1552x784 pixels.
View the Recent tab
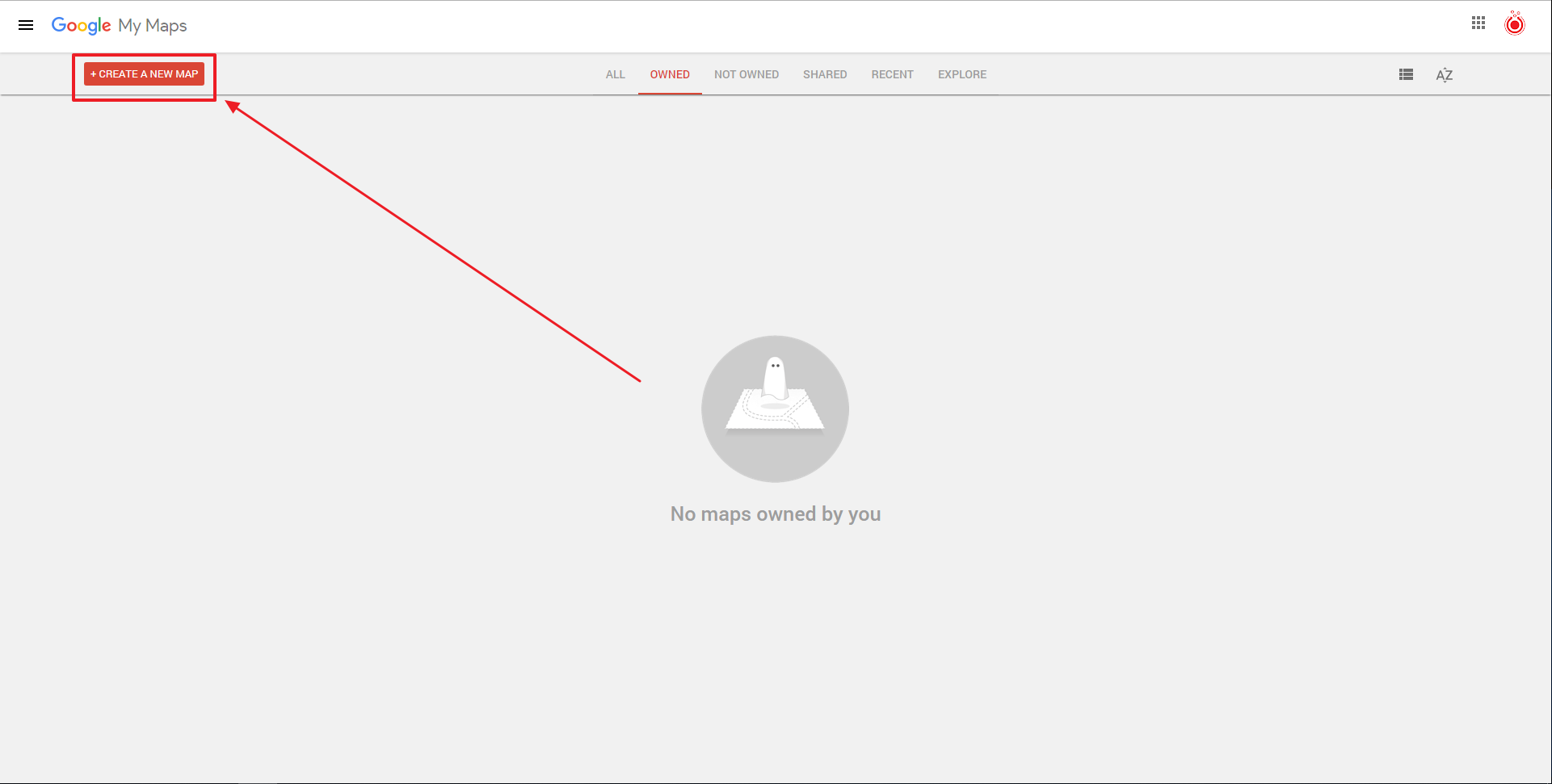coord(892,74)
